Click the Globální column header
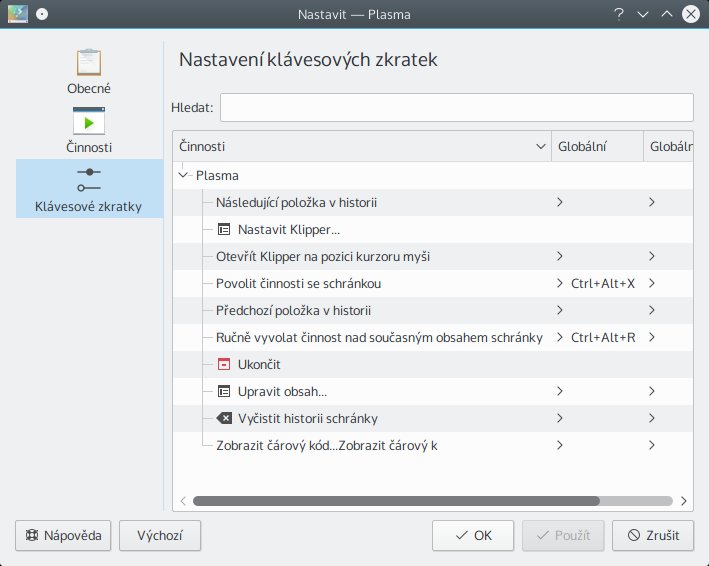This screenshot has height=566, width=709. pos(597,147)
